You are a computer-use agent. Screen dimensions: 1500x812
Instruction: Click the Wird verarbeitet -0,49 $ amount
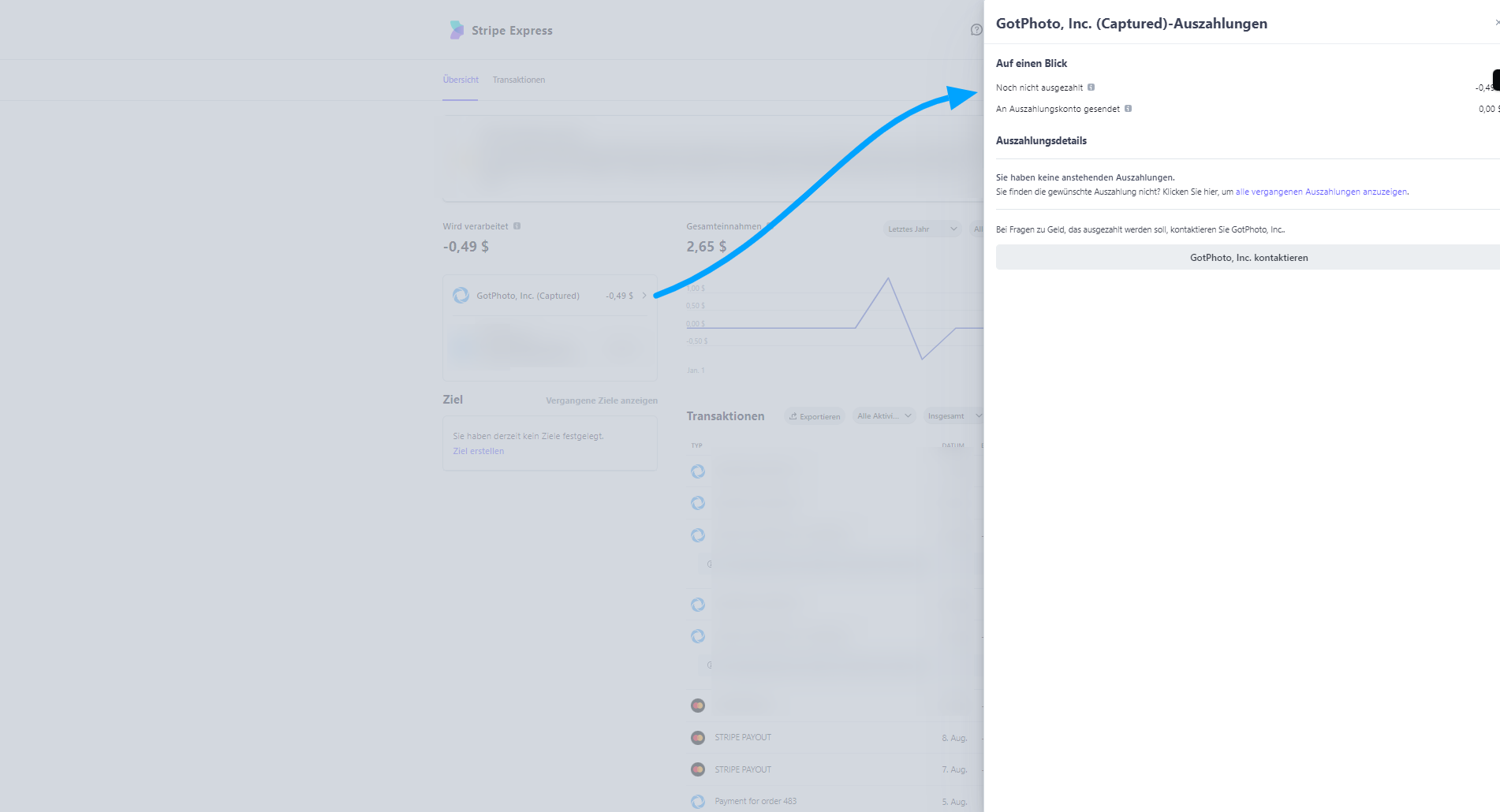(x=466, y=247)
